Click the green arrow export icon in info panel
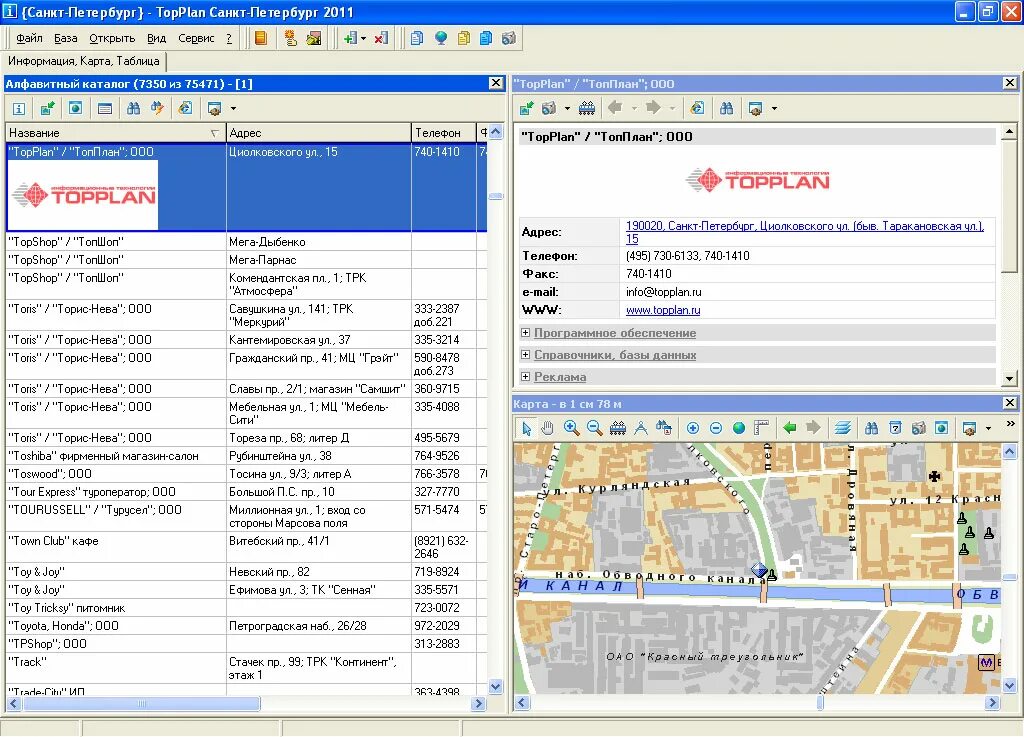Viewport: 1024px width, 737px height. (526, 108)
